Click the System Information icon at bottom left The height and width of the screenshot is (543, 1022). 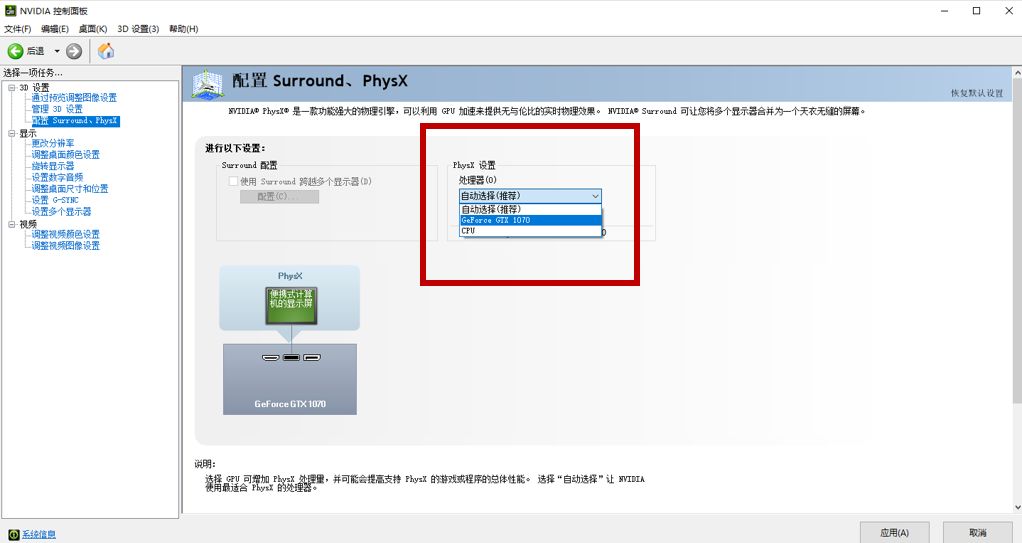[14, 535]
